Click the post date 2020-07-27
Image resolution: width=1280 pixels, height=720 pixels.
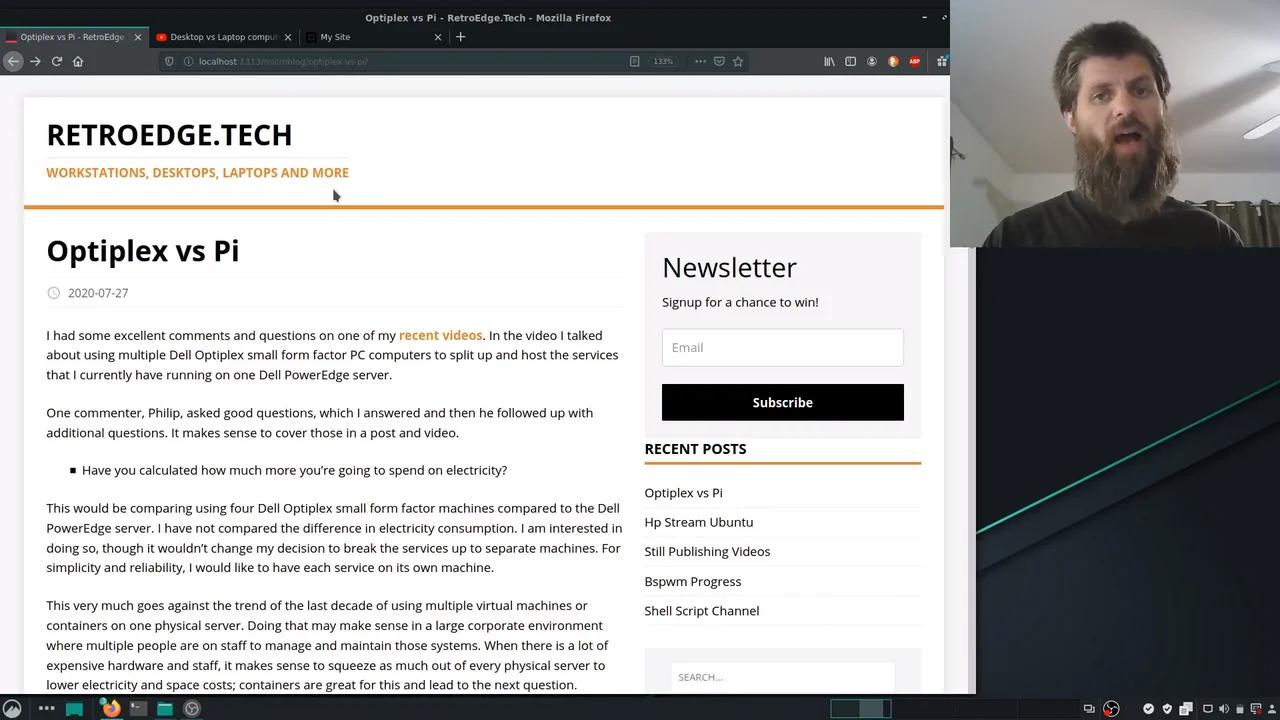tap(98, 293)
